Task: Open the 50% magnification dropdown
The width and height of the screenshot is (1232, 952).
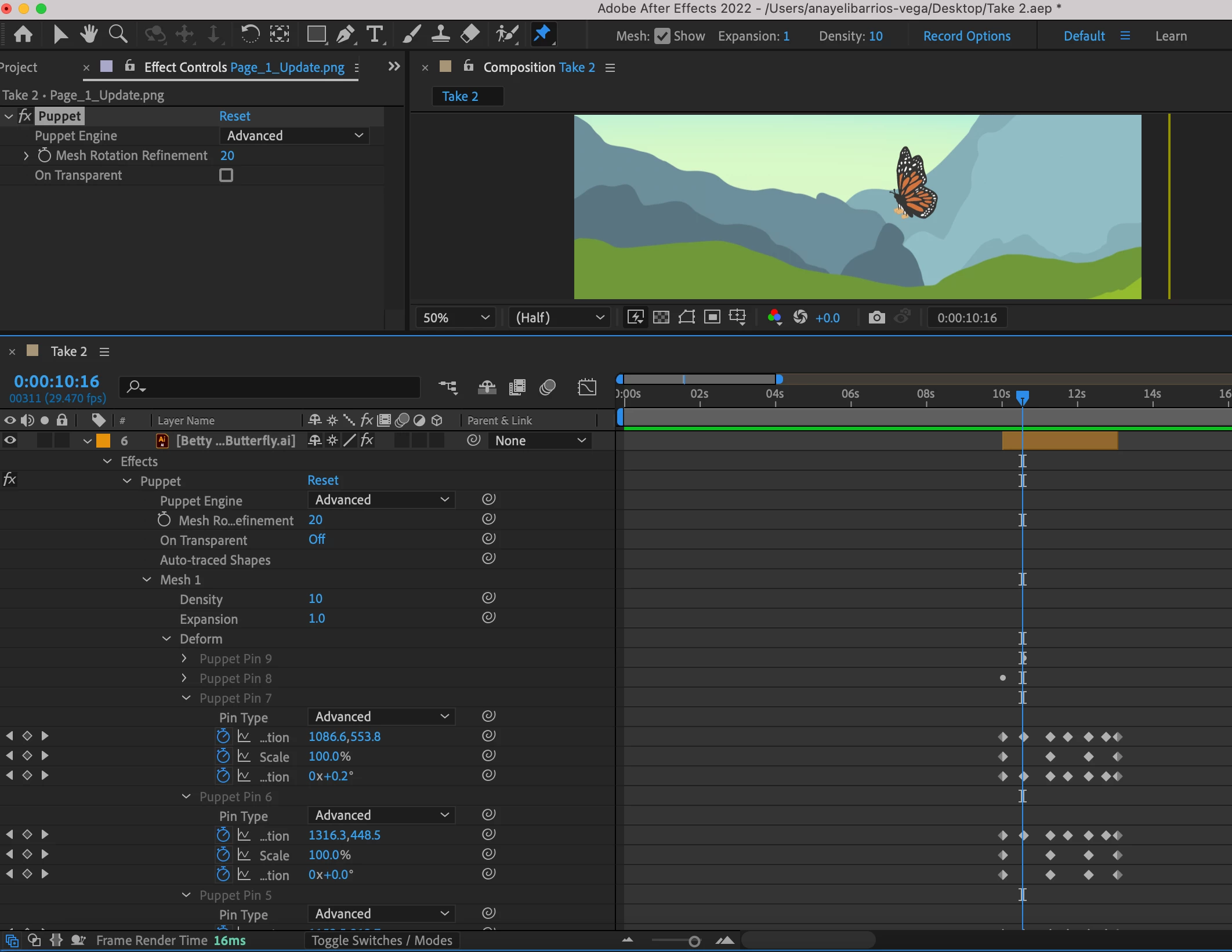Action: [456, 318]
